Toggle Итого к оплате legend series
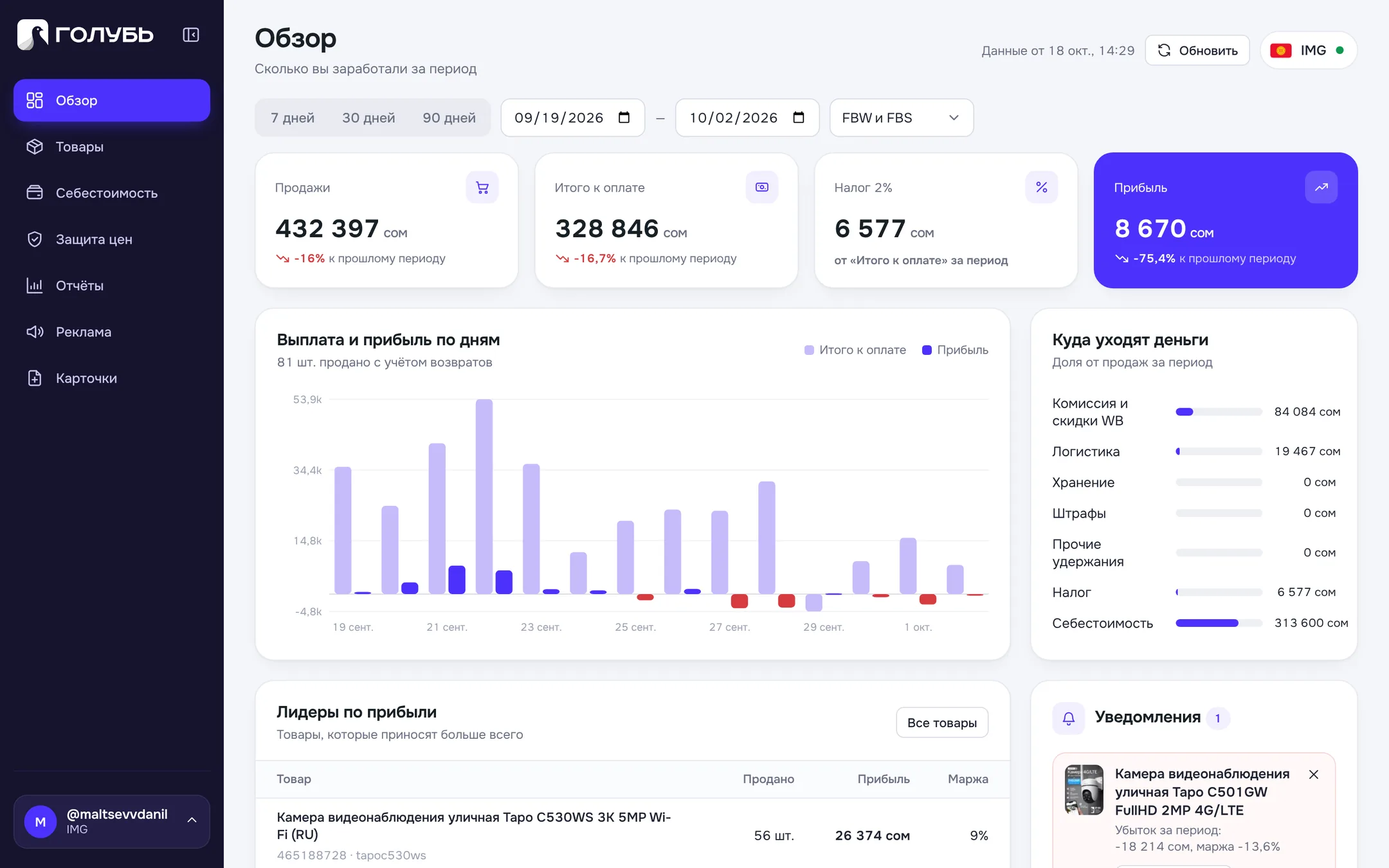The width and height of the screenshot is (1389, 868). [855, 350]
